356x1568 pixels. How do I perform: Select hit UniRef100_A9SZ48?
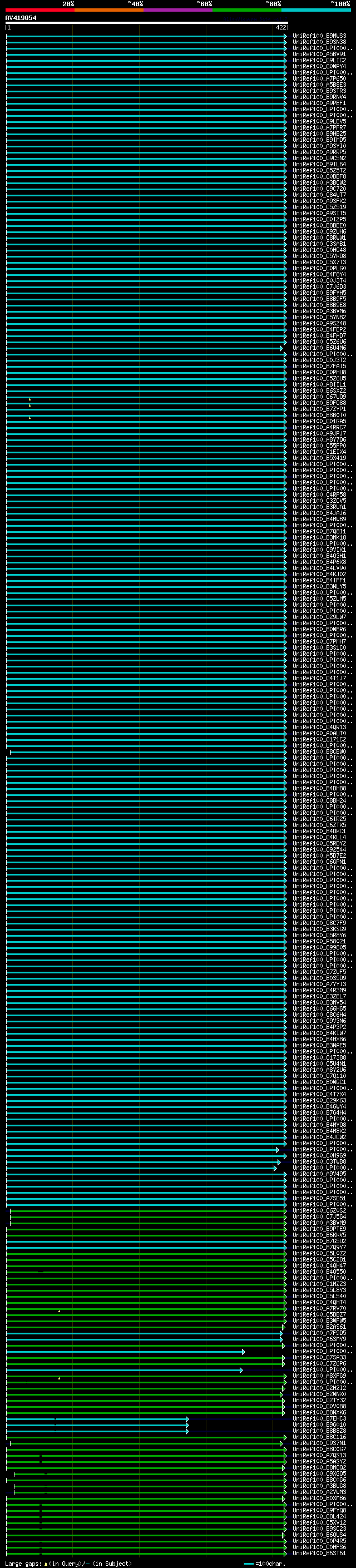click(x=319, y=323)
